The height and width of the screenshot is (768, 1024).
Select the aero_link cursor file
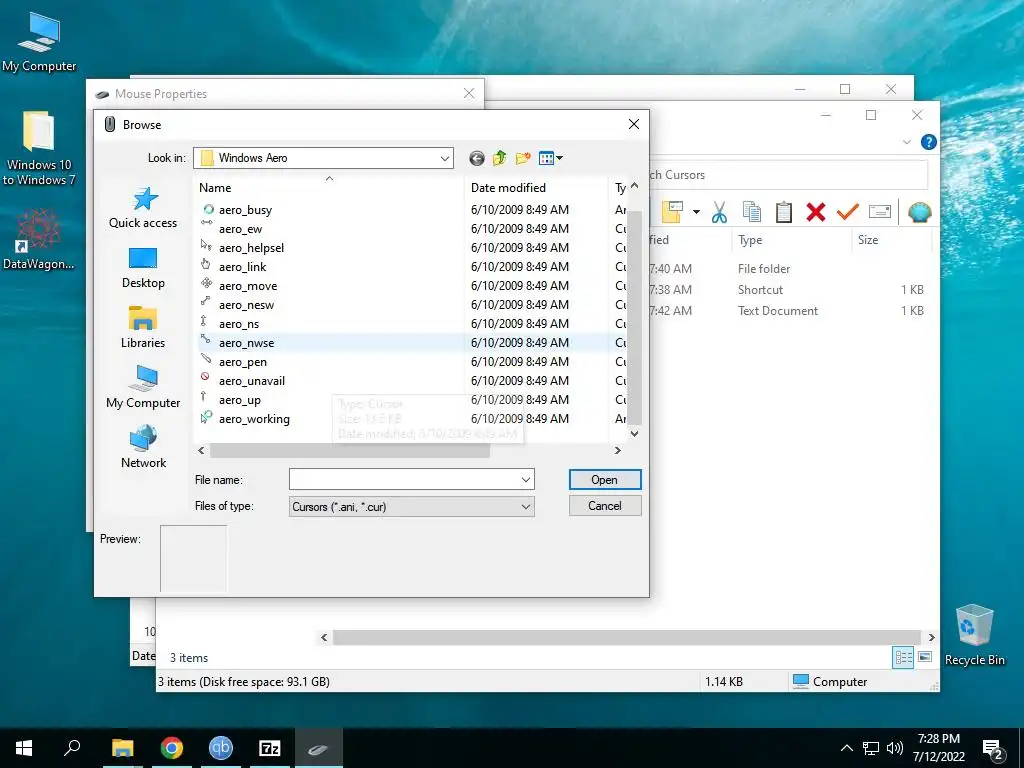coord(242,266)
